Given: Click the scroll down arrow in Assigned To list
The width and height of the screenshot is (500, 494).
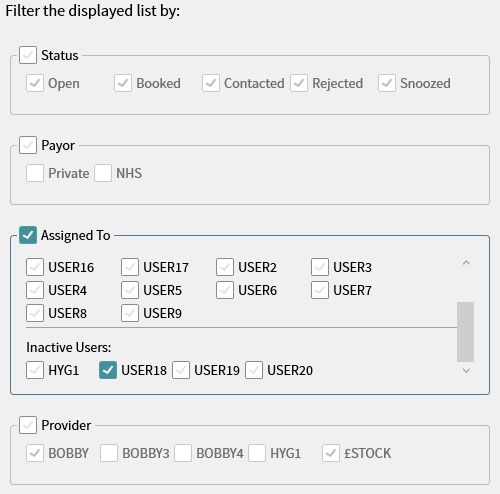Looking at the screenshot, I should coord(466,370).
